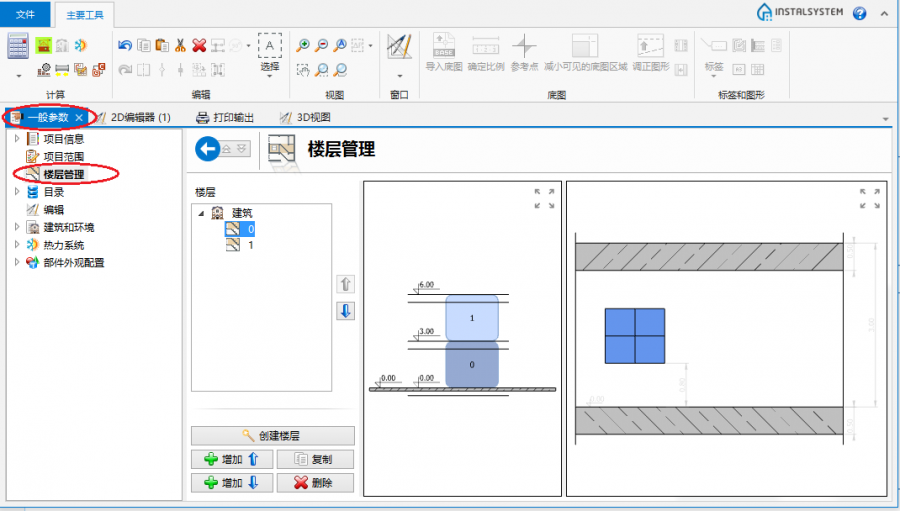Open the 文件 menu
The width and height of the screenshot is (900, 511).
25,14
